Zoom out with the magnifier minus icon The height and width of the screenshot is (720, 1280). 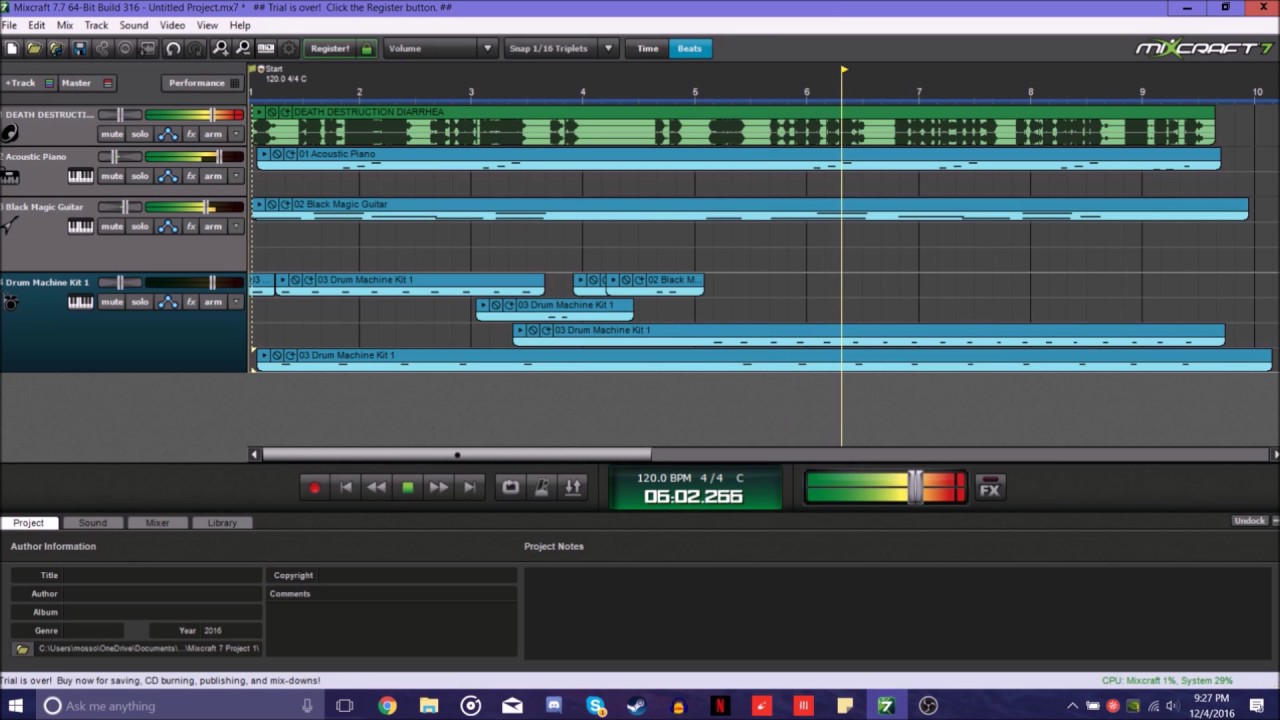[x=243, y=48]
